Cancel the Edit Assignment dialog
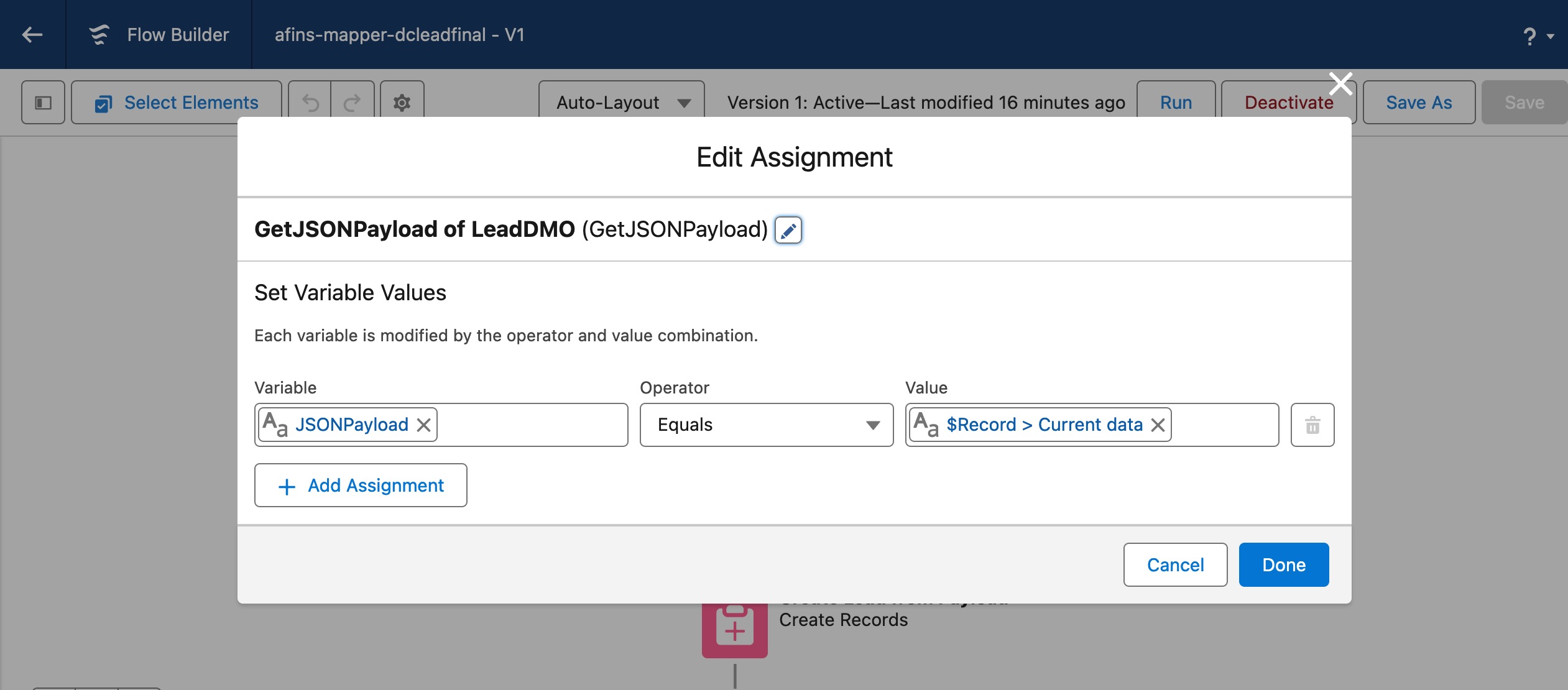Screen dimensions: 1568x690 pos(1175,565)
